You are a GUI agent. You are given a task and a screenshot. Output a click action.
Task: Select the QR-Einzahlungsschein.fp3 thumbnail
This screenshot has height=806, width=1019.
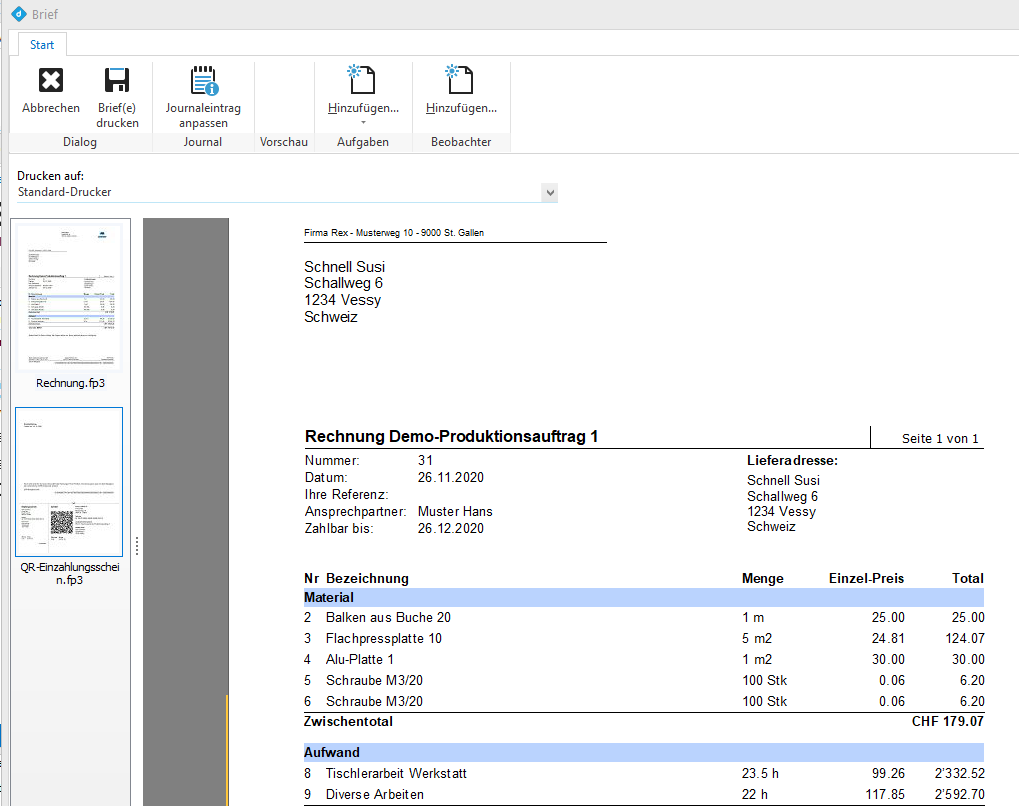tap(69, 481)
